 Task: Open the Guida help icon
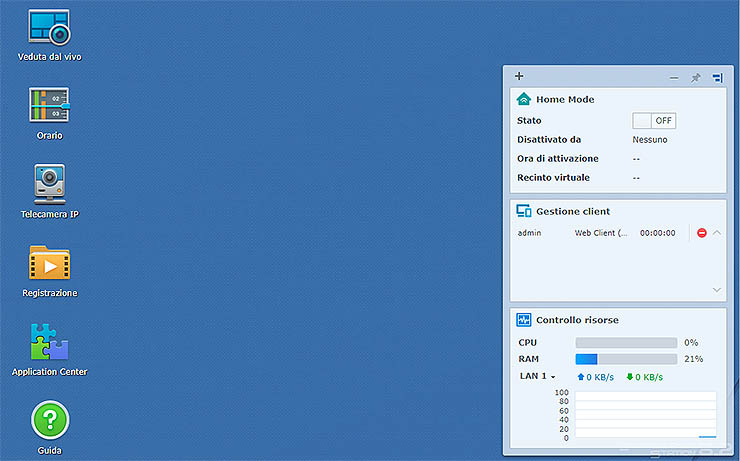[49, 420]
